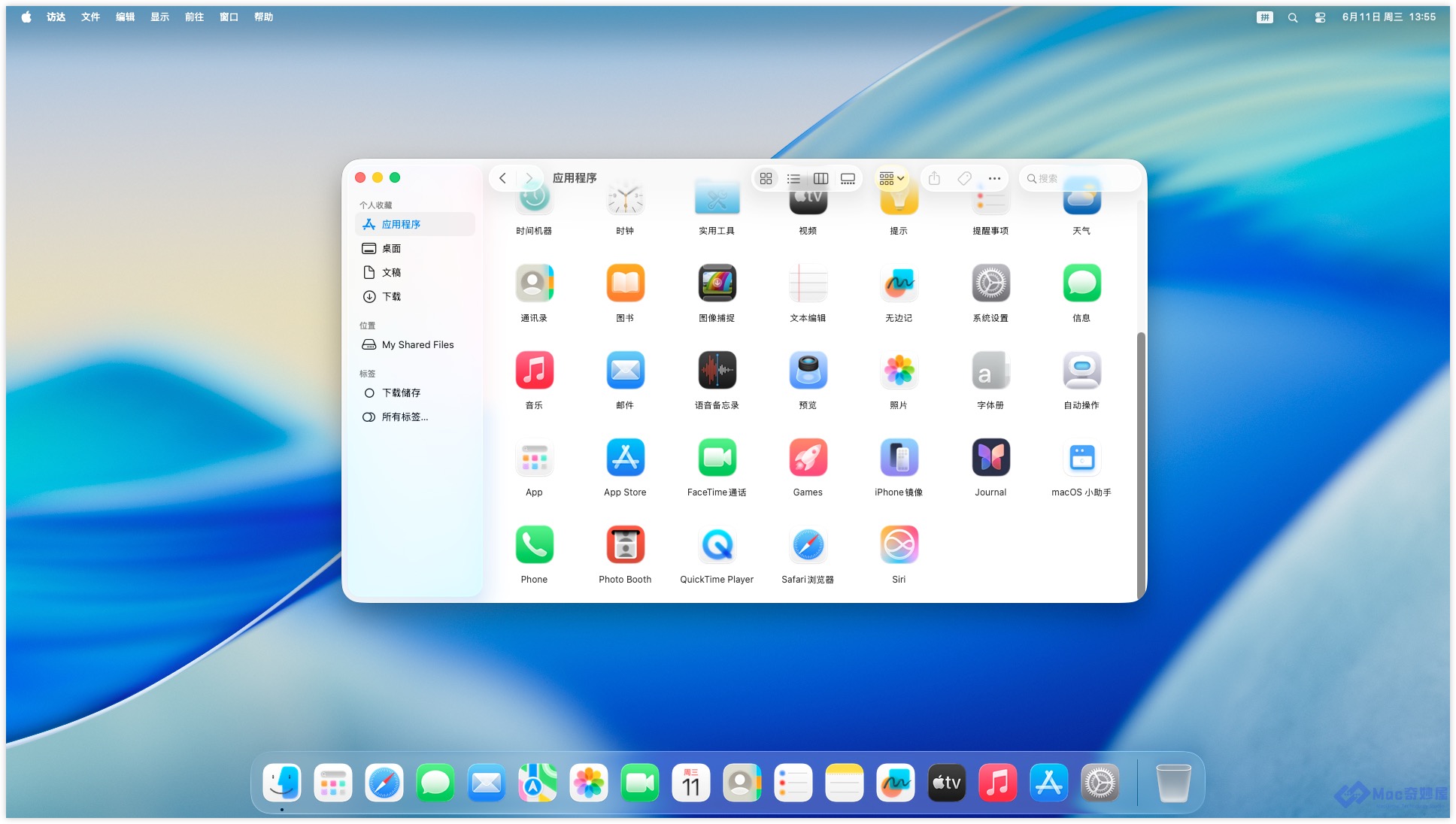The image size is (1456, 824).
Task: Click the edit tags toolbar button
Action: tap(964, 179)
